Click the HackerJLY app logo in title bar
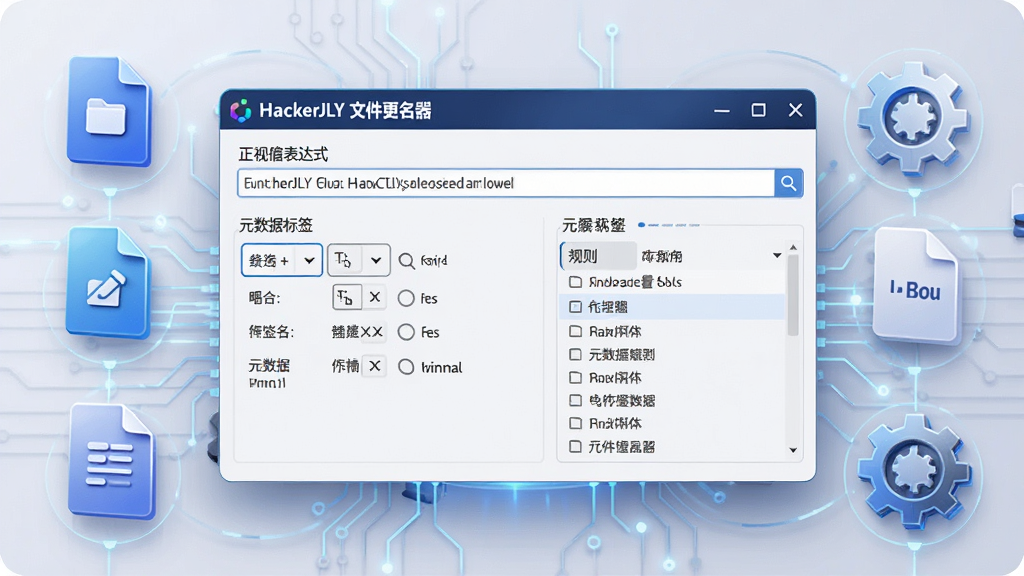The height and width of the screenshot is (576, 1024). 241,110
